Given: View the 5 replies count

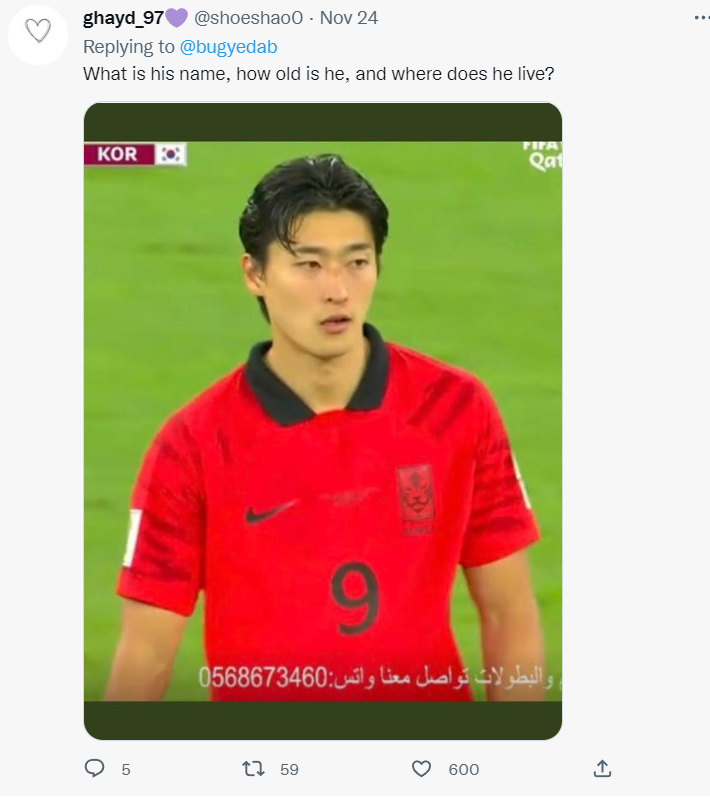Looking at the screenshot, I should (126, 770).
